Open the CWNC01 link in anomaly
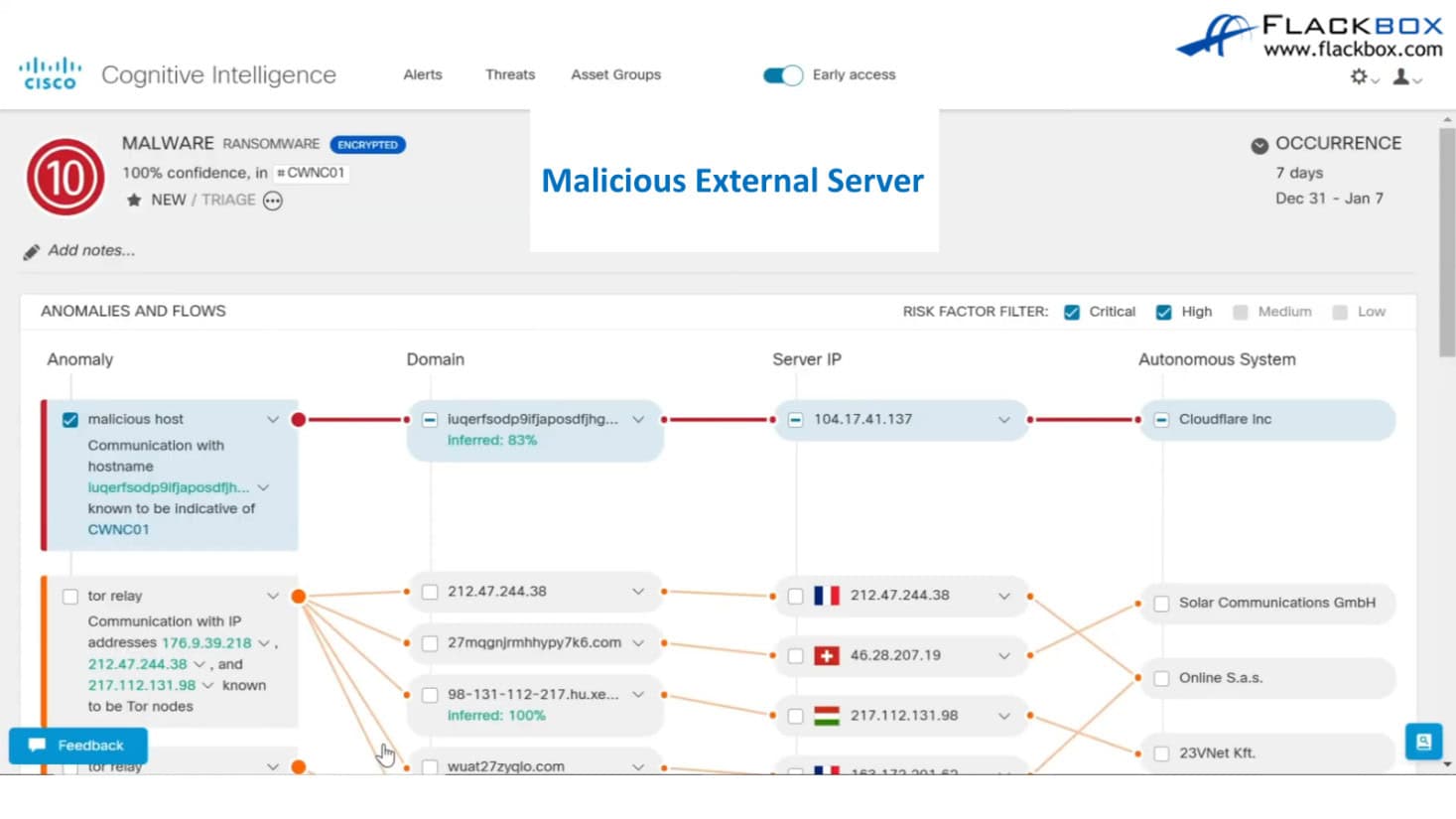Viewport: 1456px width, 819px height. [x=118, y=530]
